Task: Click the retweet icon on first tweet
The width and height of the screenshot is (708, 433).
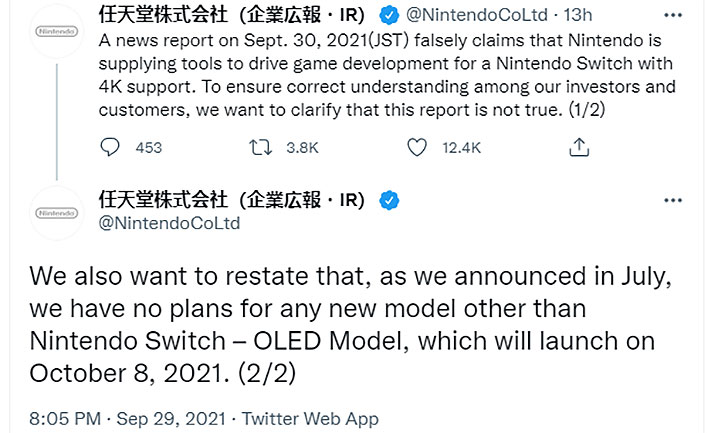Action: [x=261, y=147]
